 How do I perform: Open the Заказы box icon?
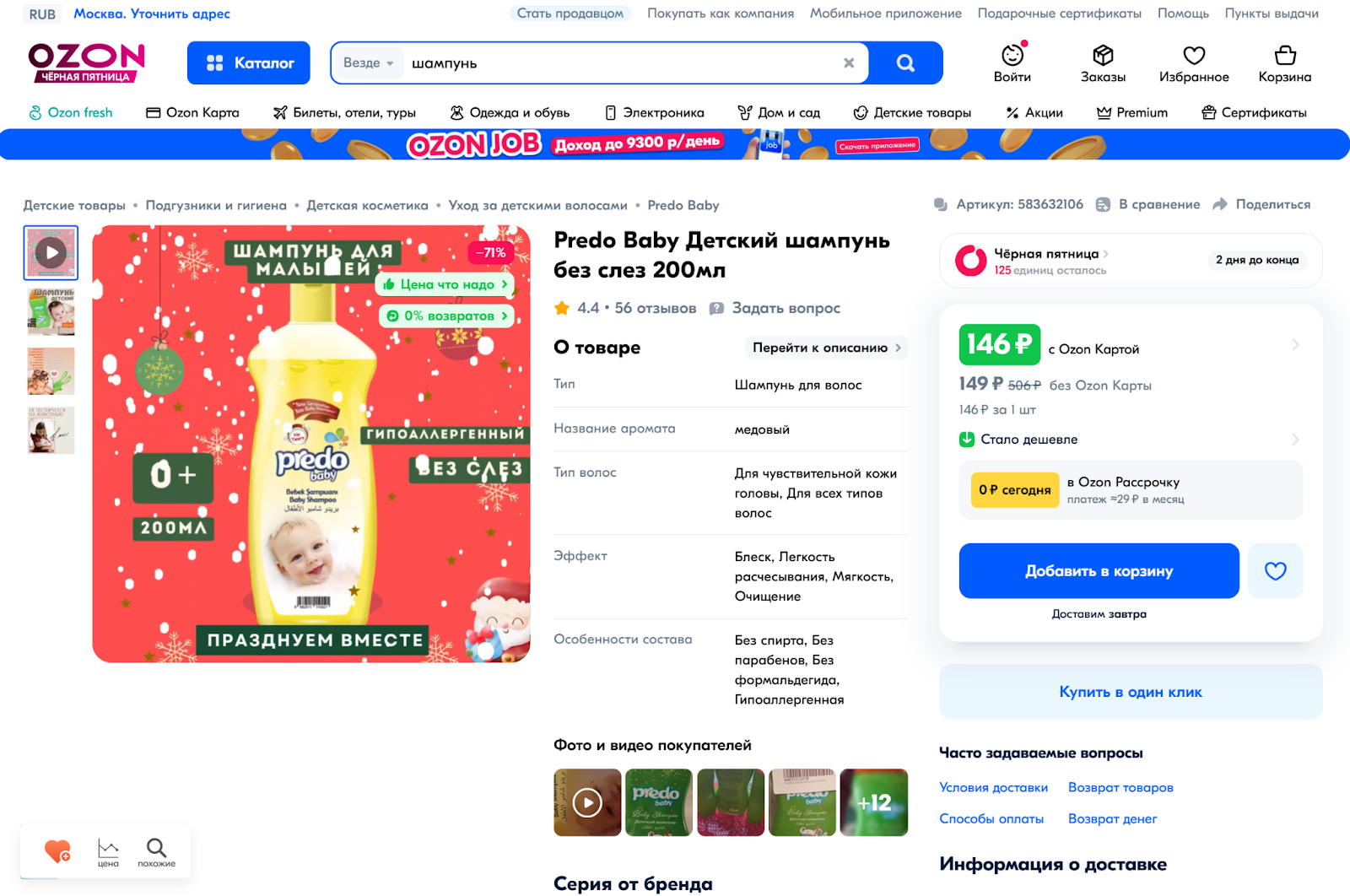tap(1103, 56)
